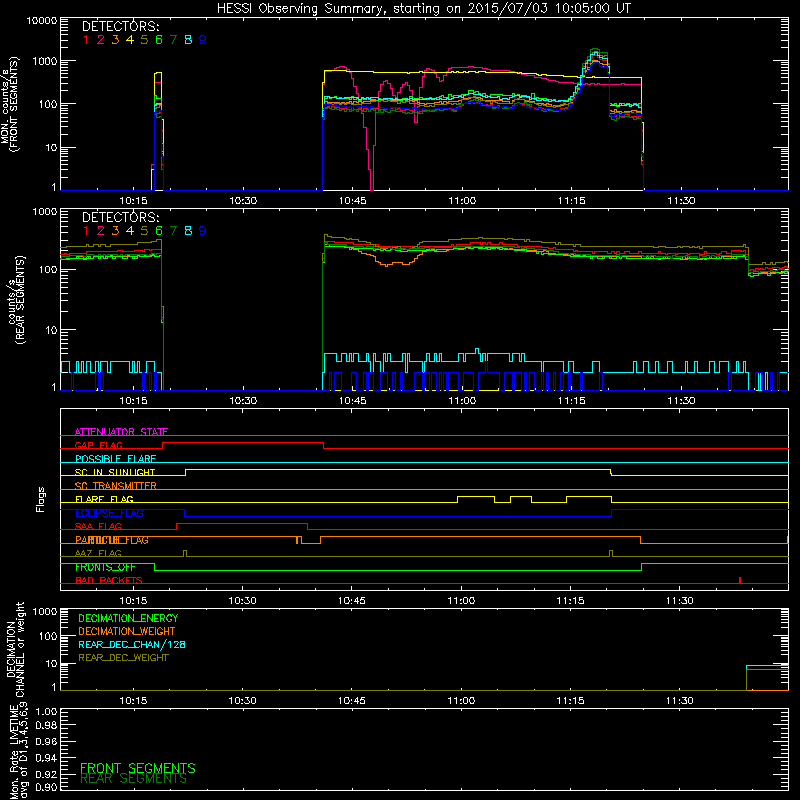Click the REAR SEGMENTS livetime legend label
Viewport: 800px width, 800px height.
[133, 779]
